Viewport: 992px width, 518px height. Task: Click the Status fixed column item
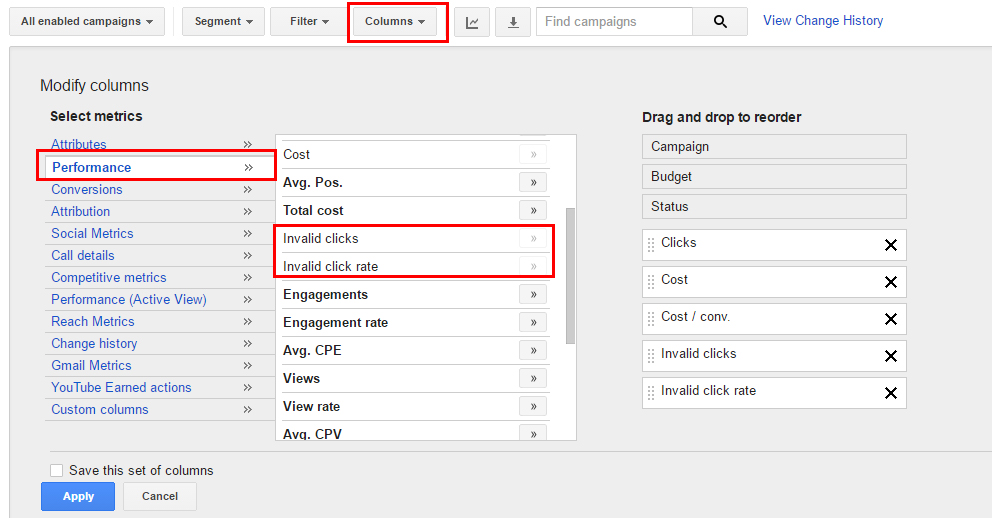[774, 206]
